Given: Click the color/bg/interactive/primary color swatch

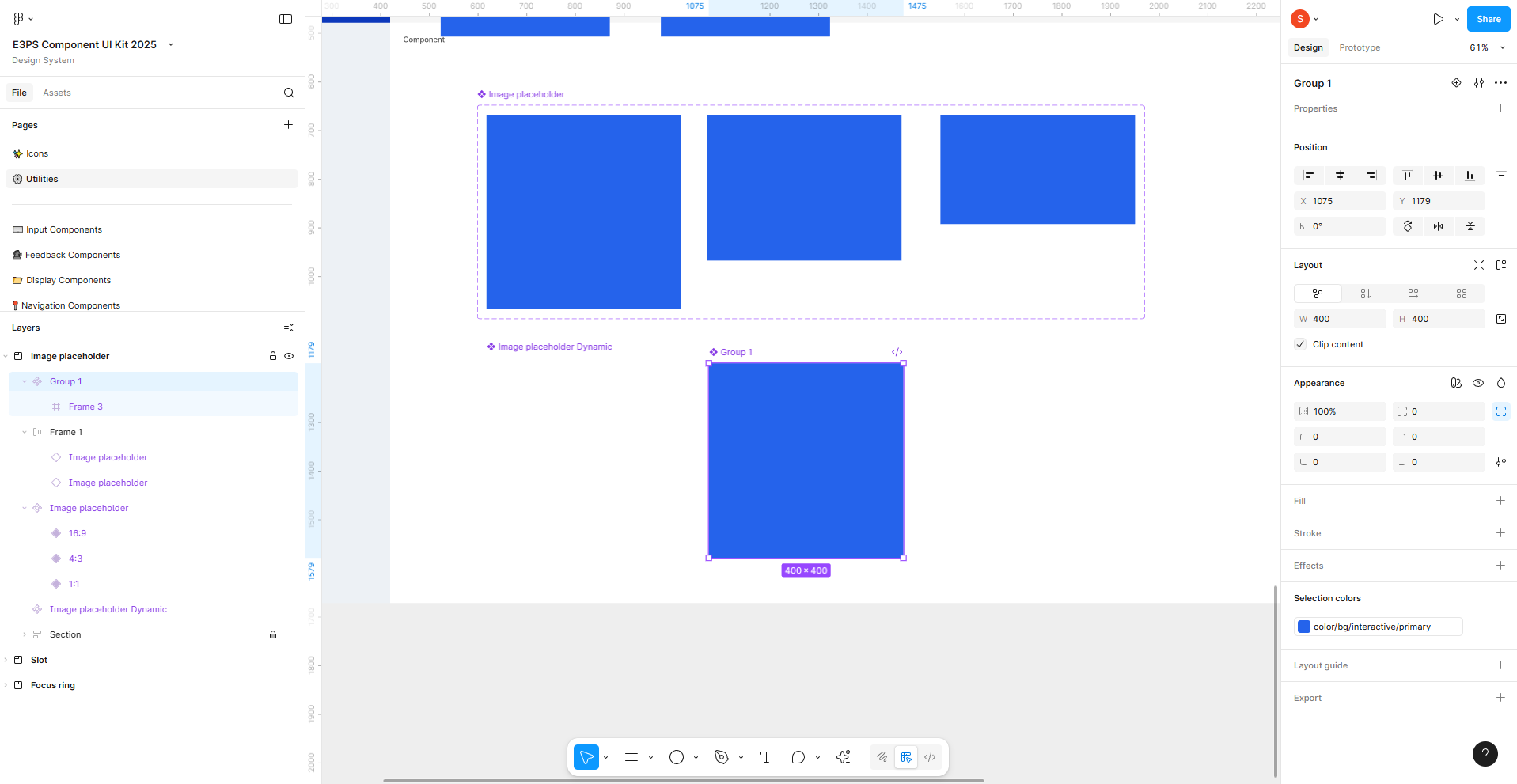Looking at the screenshot, I should pyautogui.click(x=1304, y=627).
